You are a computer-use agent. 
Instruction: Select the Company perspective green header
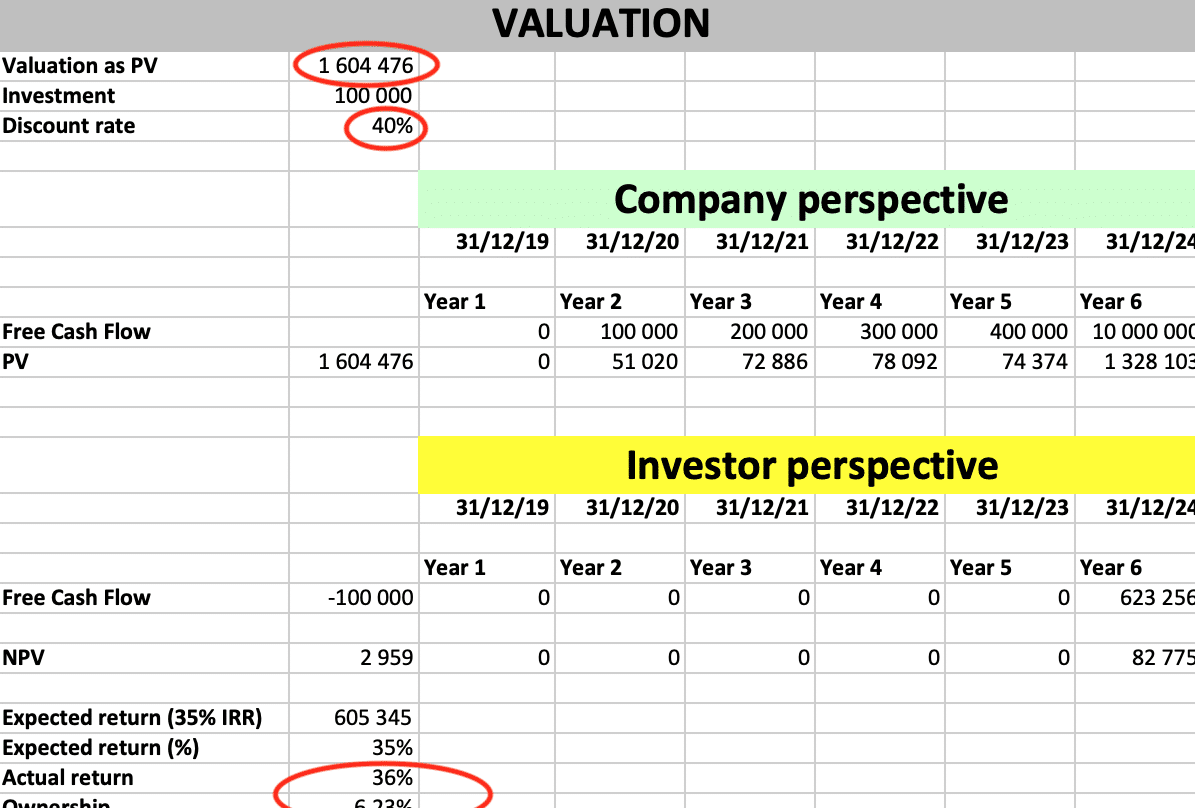tap(807, 200)
